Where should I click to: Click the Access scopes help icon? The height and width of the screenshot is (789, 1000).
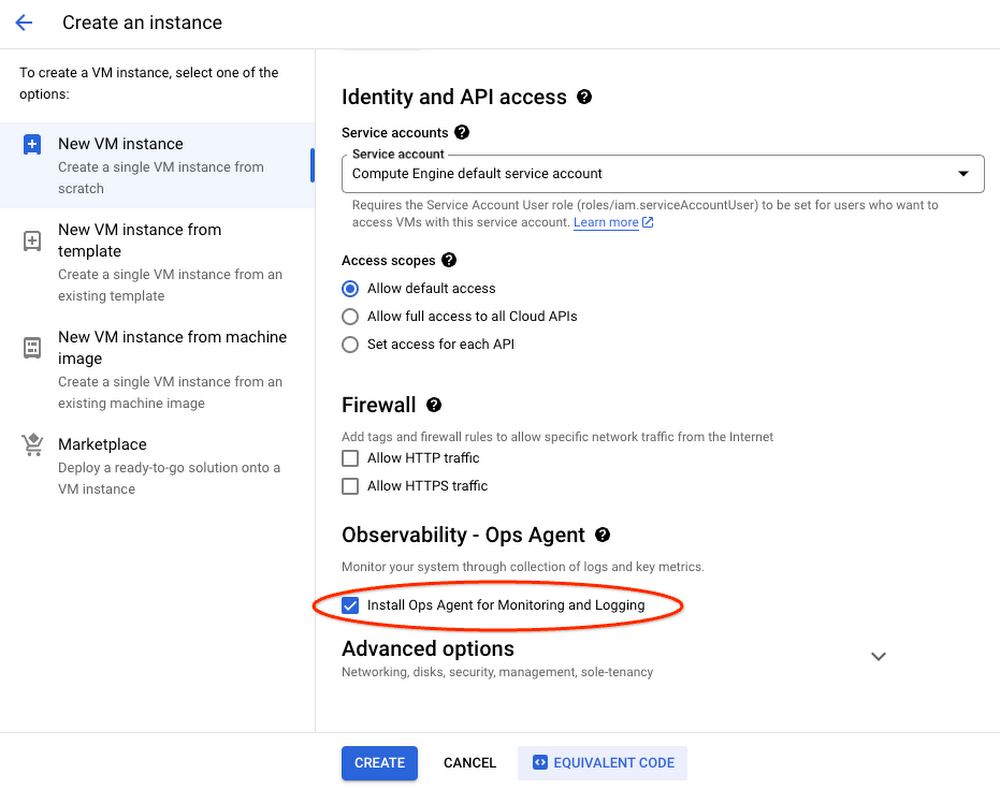click(449, 260)
